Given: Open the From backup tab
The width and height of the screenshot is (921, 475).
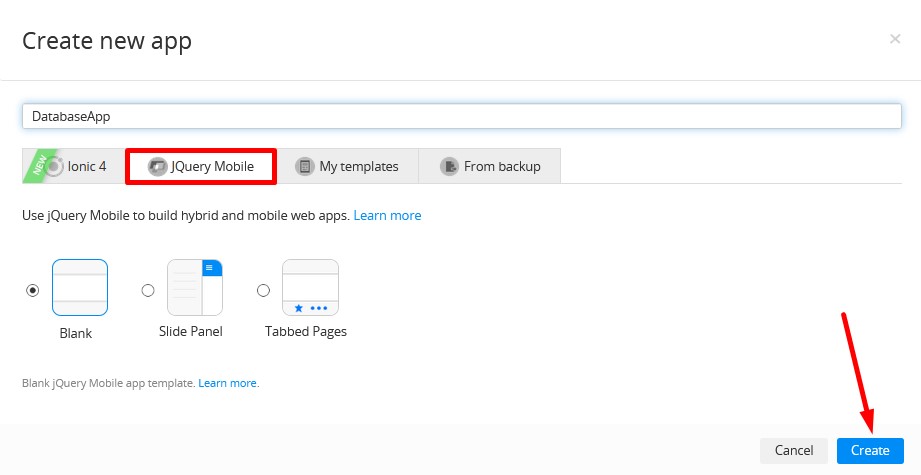Looking at the screenshot, I should [490, 166].
